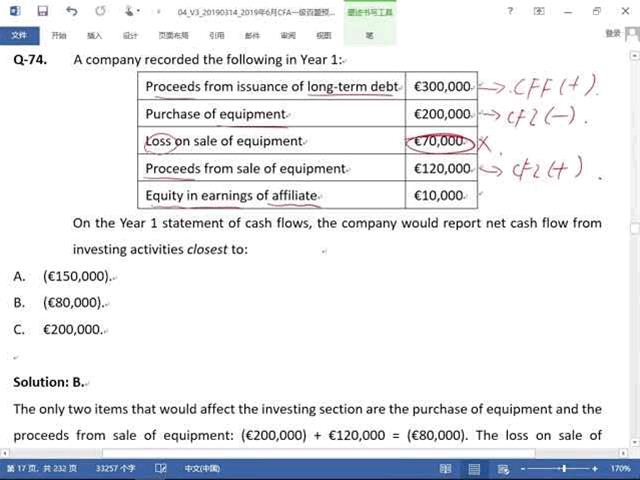Click the proofing check icon in status bar

pos(160,469)
